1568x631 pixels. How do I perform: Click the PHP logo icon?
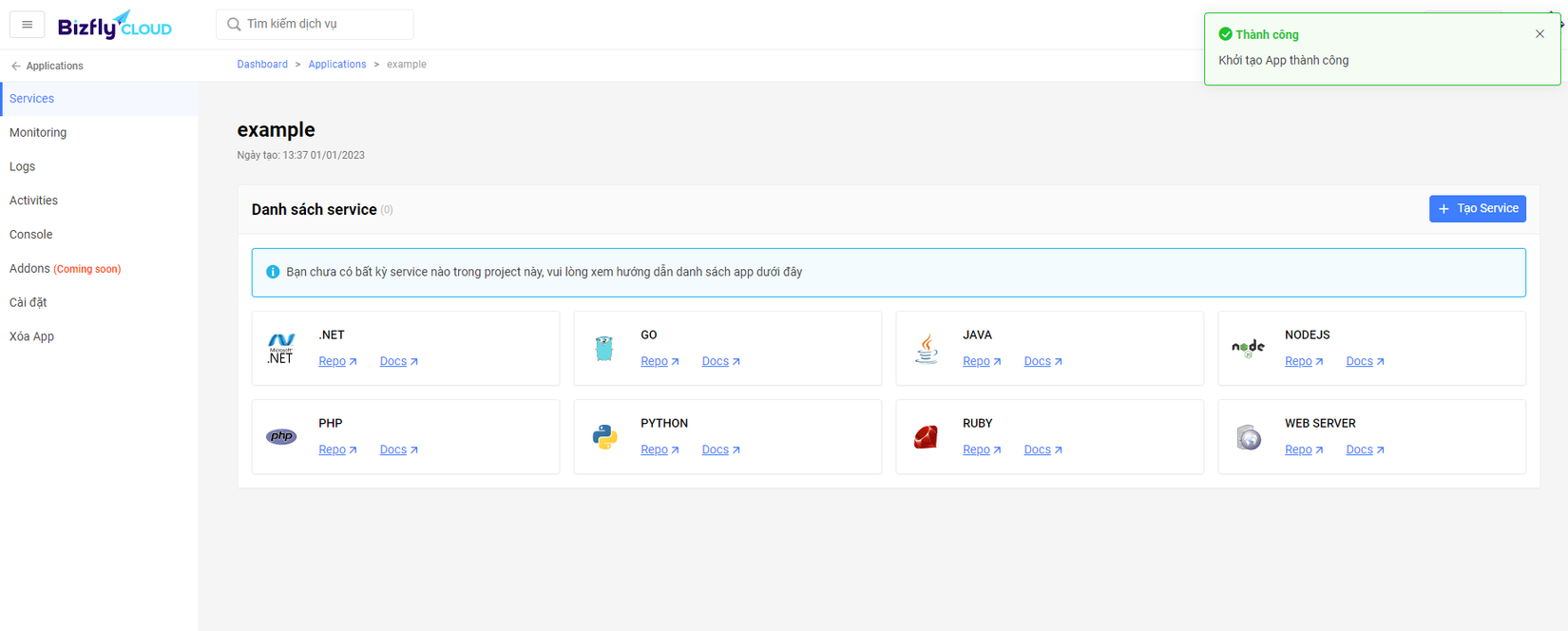point(281,437)
